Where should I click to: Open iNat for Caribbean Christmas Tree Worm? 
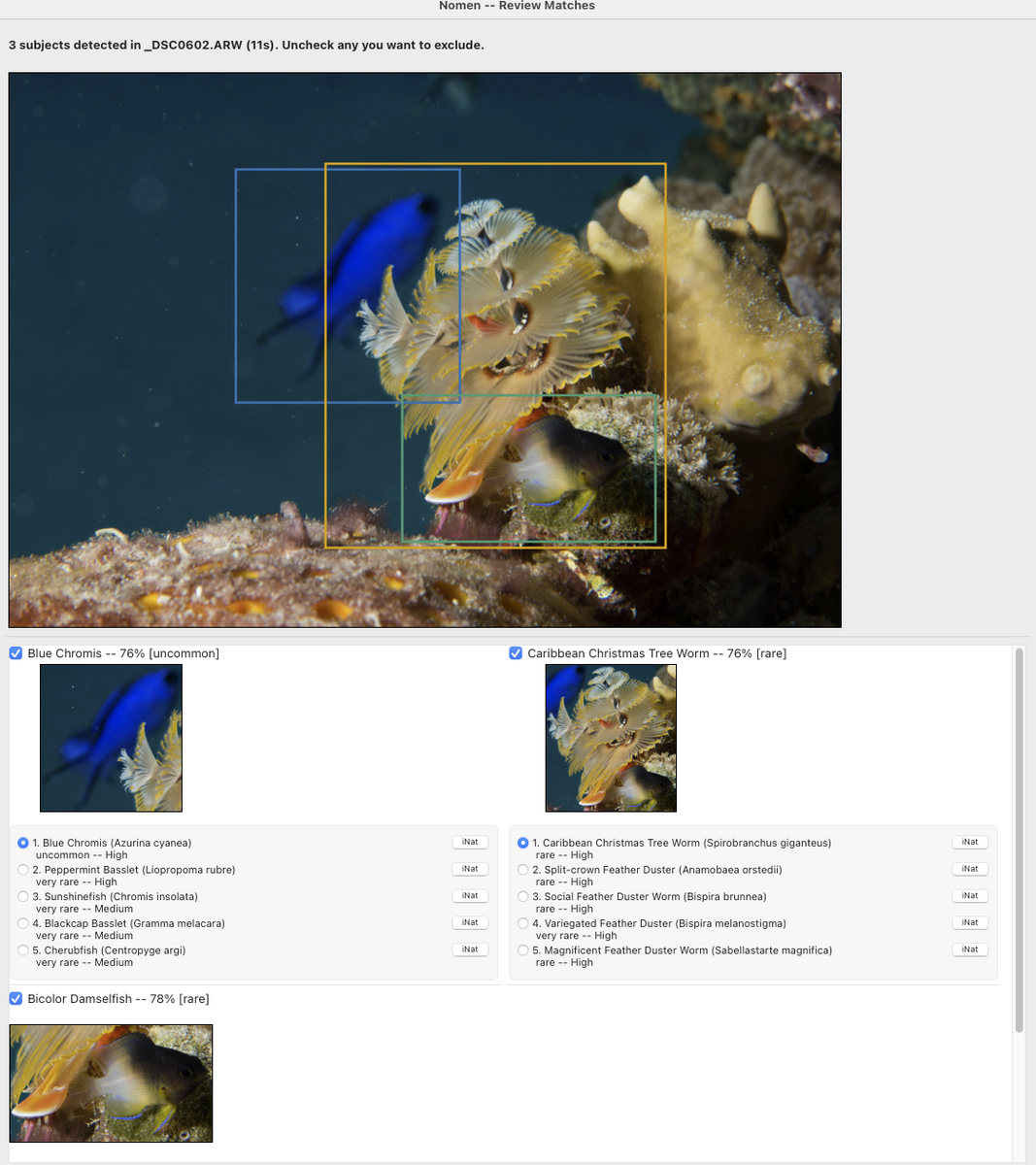coord(970,842)
